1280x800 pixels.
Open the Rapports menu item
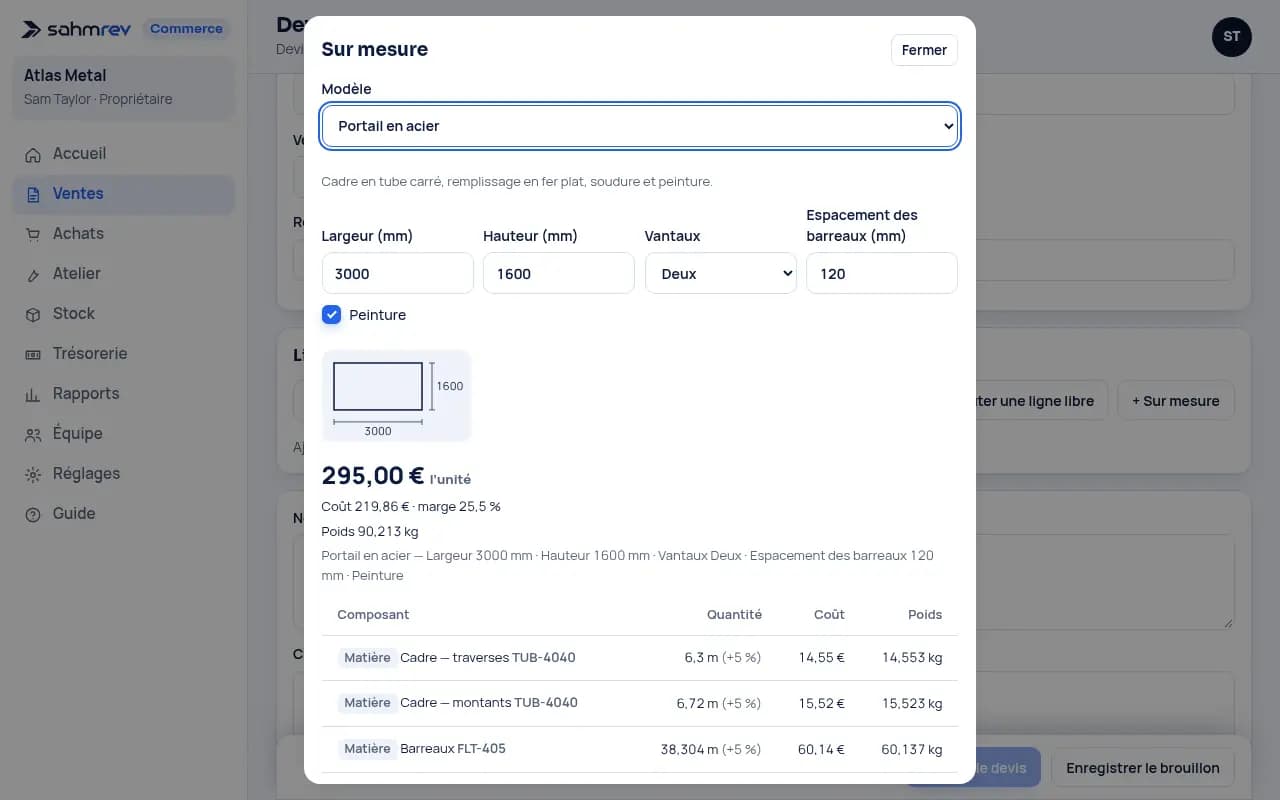124,394
